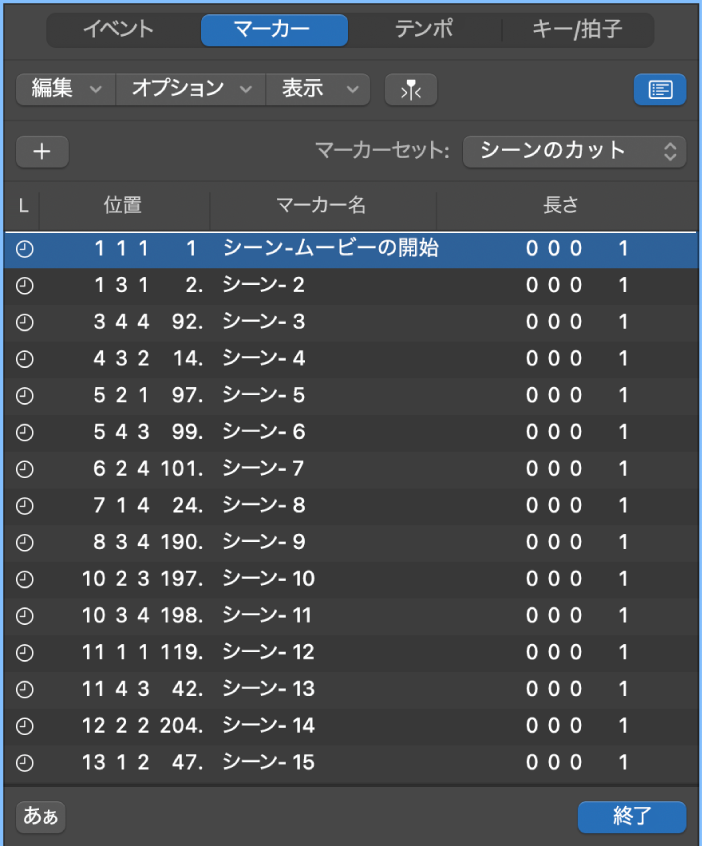Click the あぁ button at bottom left
This screenshot has height=846, width=702.
[x=41, y=816]
